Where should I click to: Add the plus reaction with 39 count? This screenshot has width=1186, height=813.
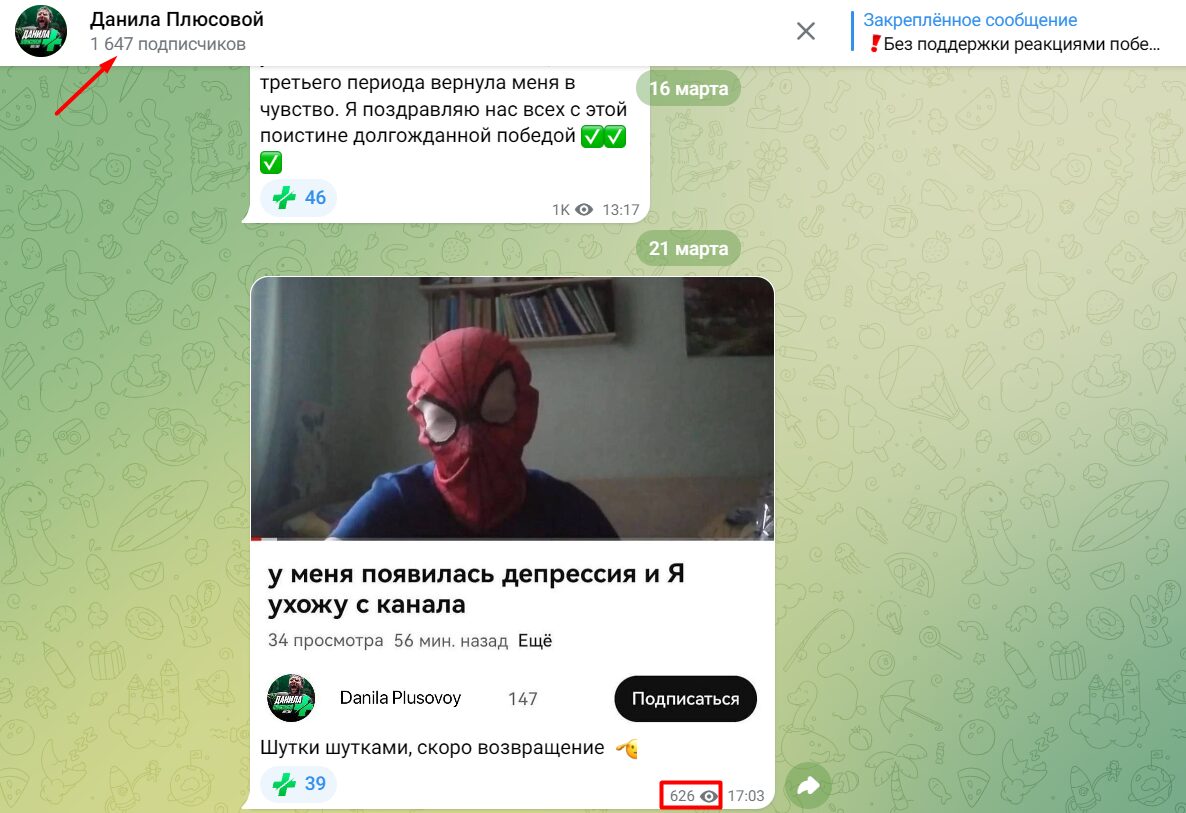point(299,784)
